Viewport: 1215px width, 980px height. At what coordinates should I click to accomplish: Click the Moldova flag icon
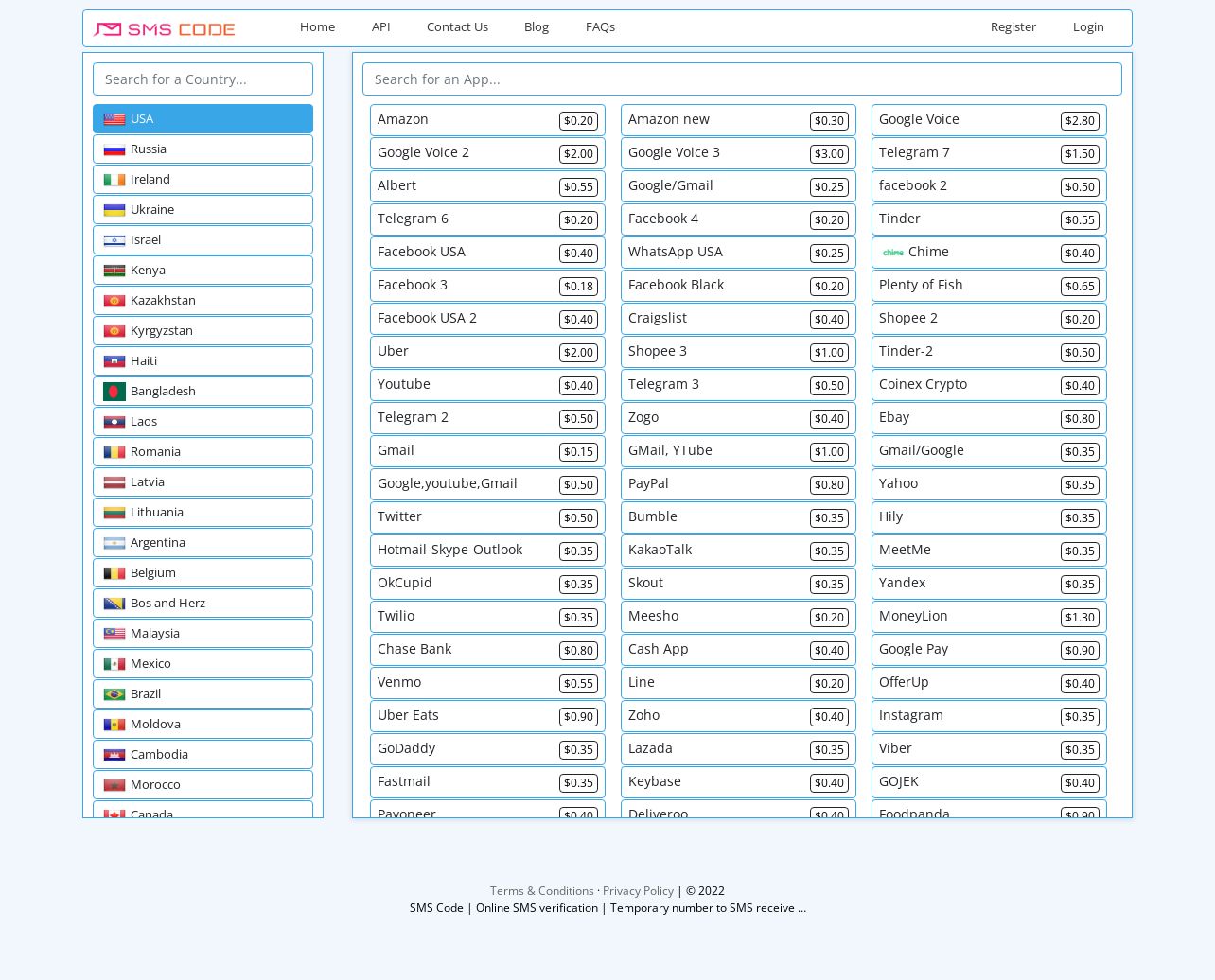pyautogui.click(x=114, y=725)
